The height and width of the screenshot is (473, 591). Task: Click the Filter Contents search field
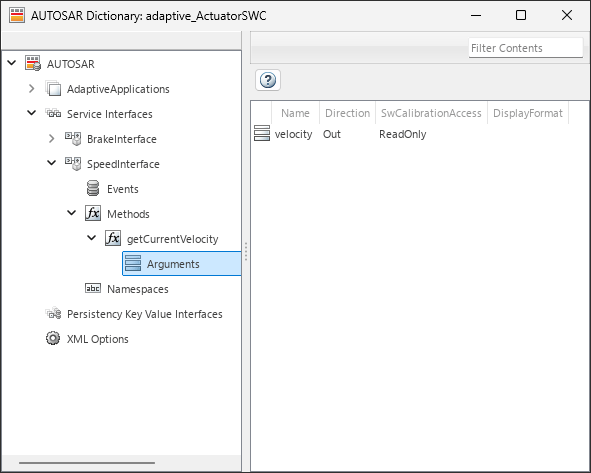click(526, 48)
